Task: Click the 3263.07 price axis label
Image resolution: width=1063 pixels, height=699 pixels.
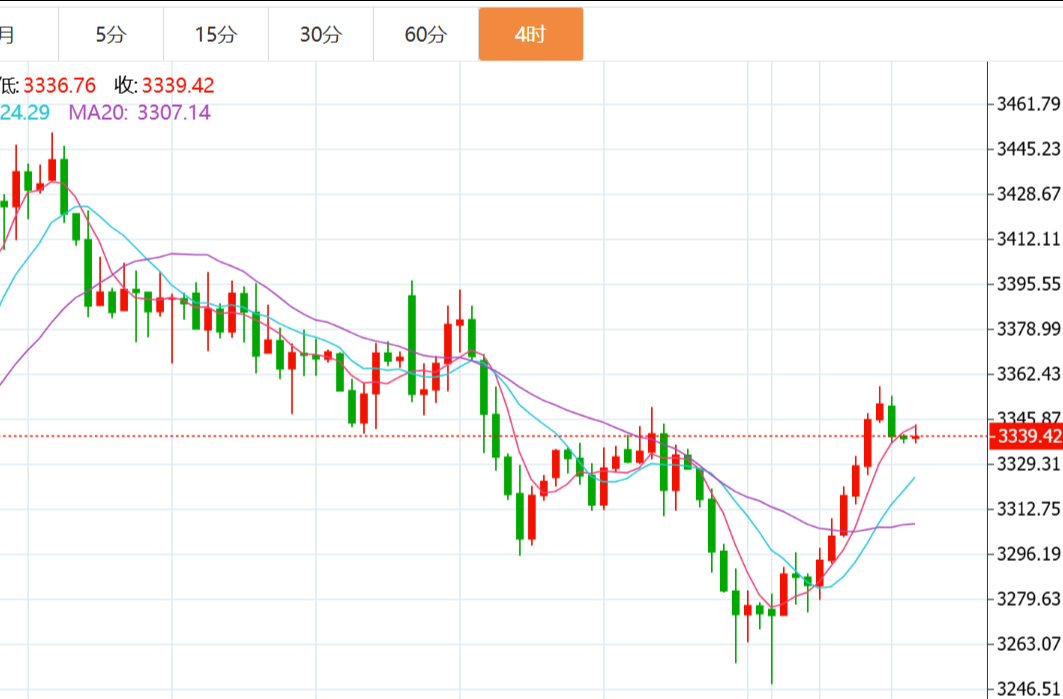Action: (1028, 644)
